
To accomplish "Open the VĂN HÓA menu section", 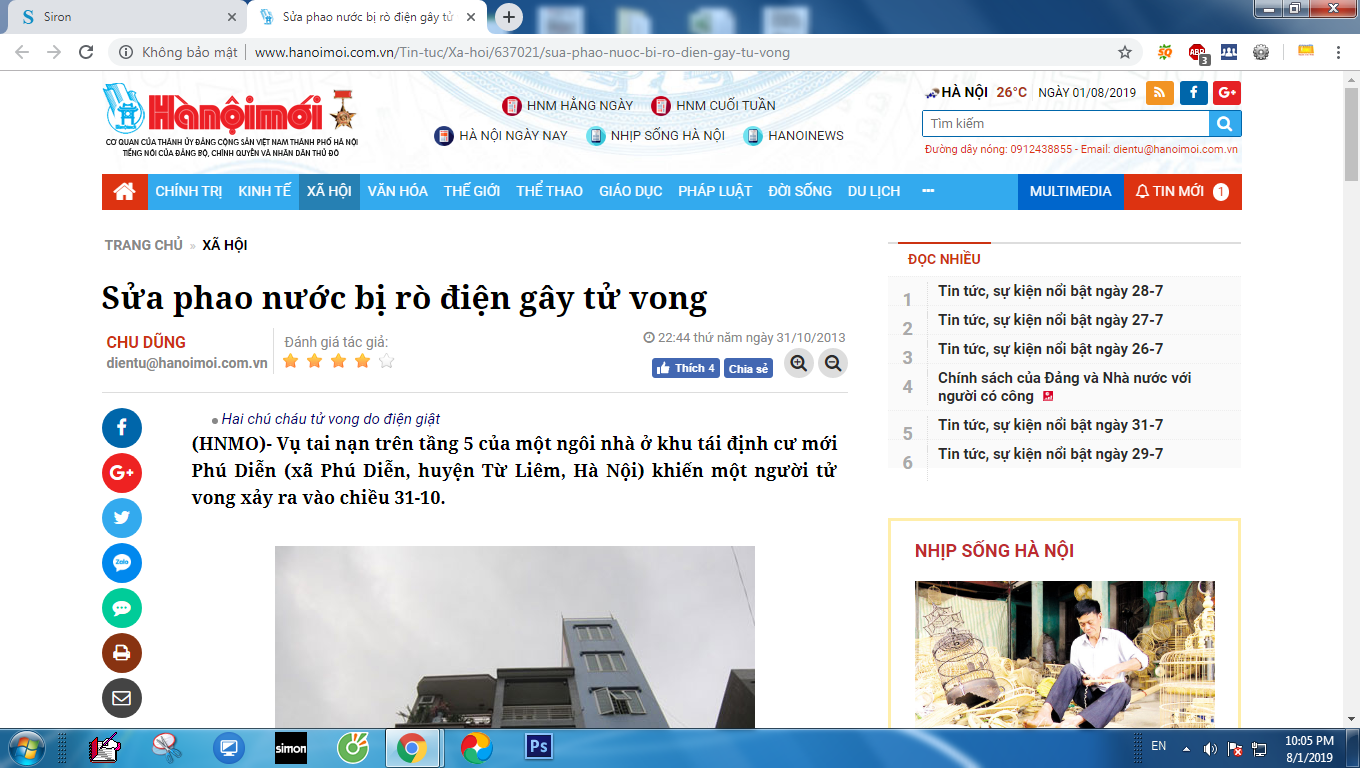I will click(x=398, y=191).
